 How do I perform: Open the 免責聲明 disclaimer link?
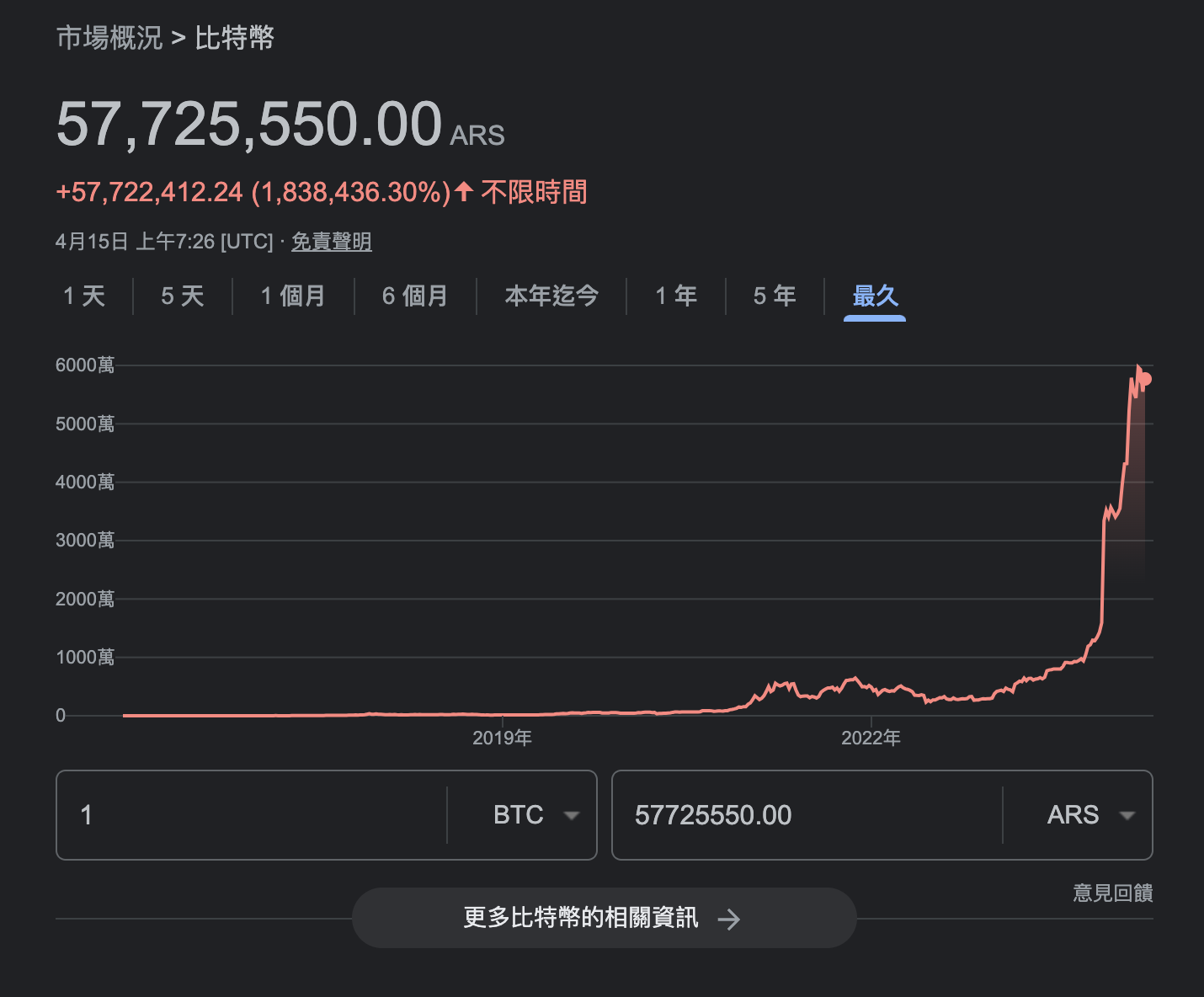pos(331,242)
